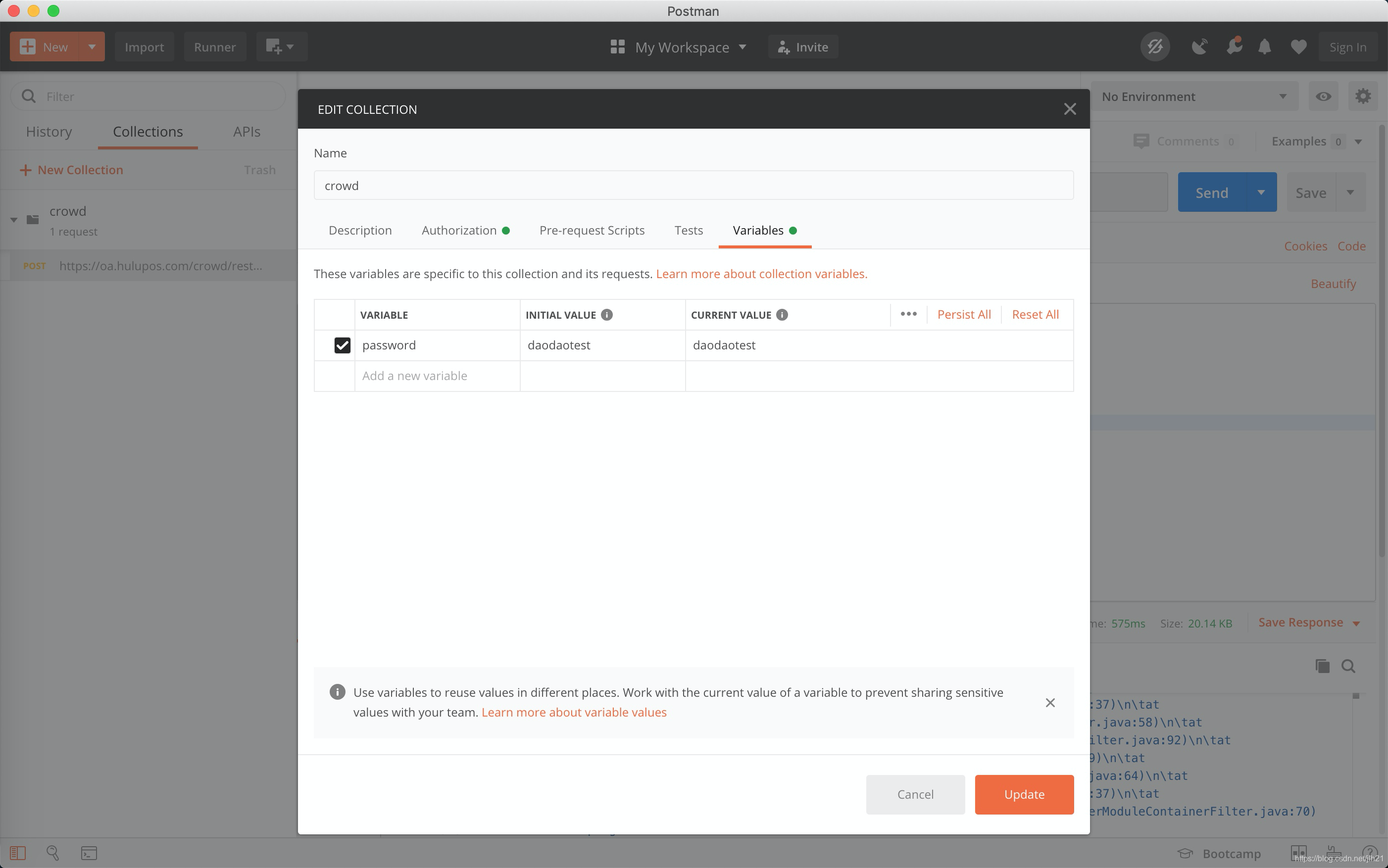1388x868 pixels.
Task: Open the Save button dropdown arrow
Action: pos(1351,193)
